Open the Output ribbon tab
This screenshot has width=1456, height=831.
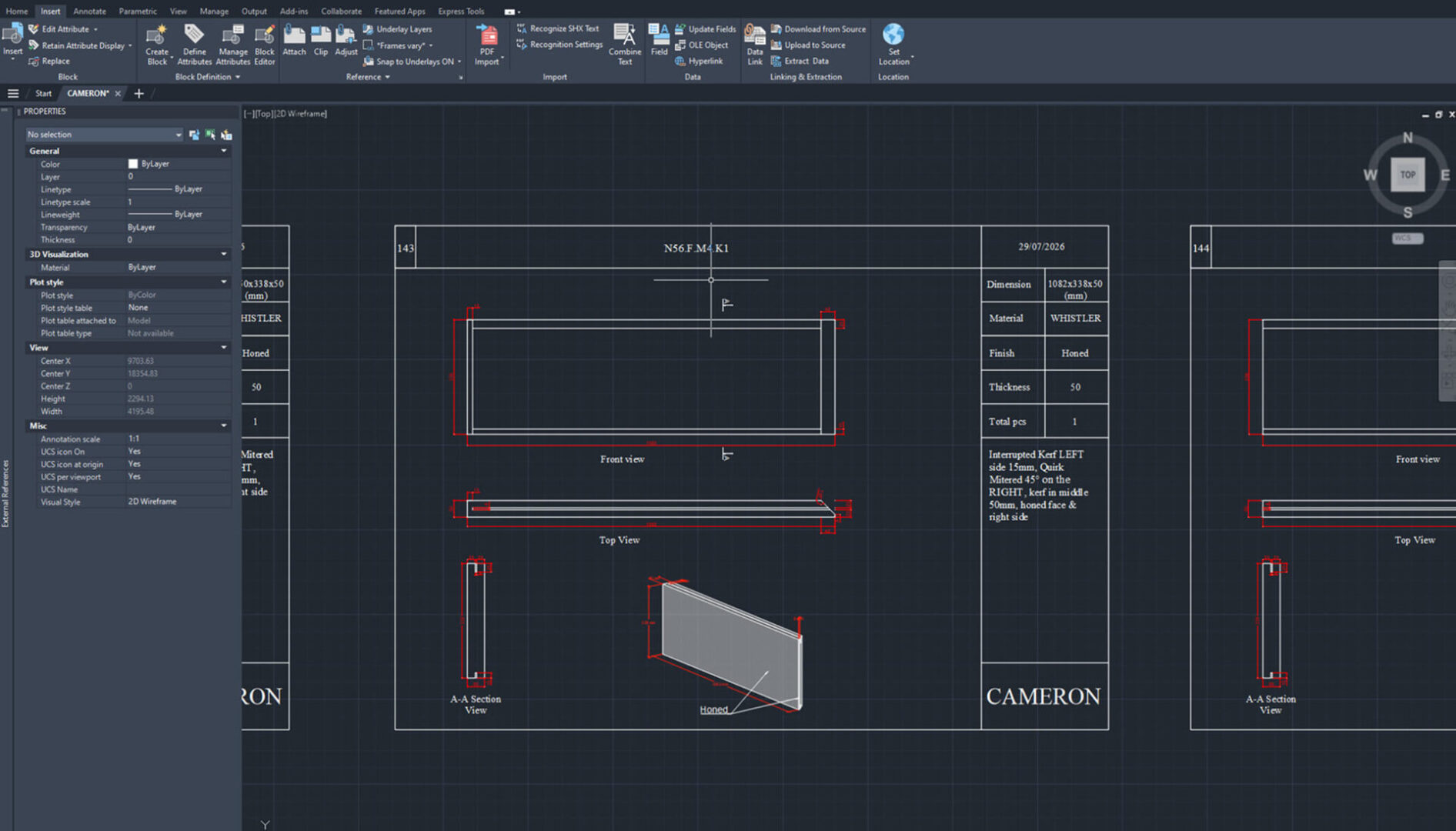tap(254, 12)
